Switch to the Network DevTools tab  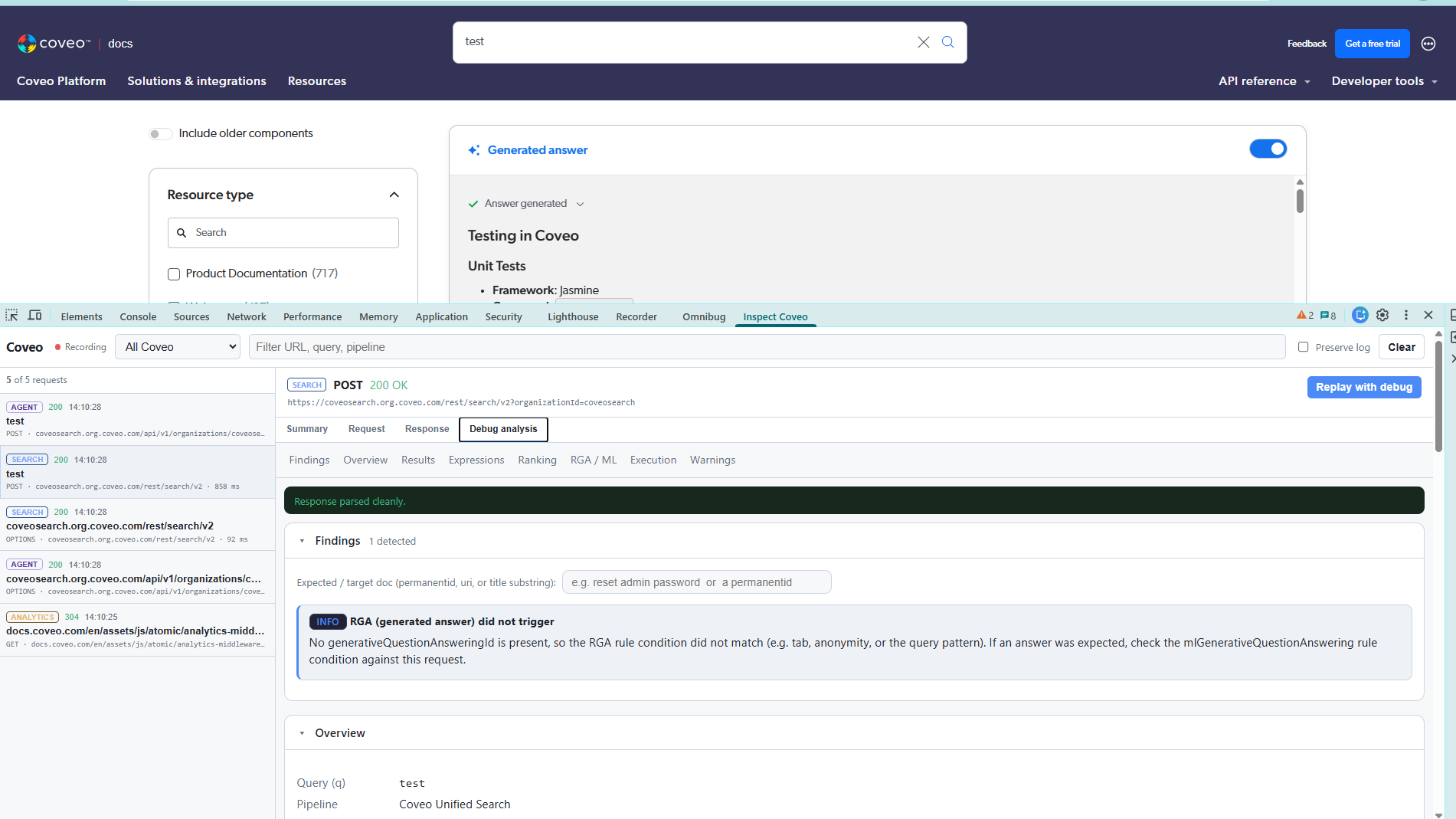tap(247, 316)
